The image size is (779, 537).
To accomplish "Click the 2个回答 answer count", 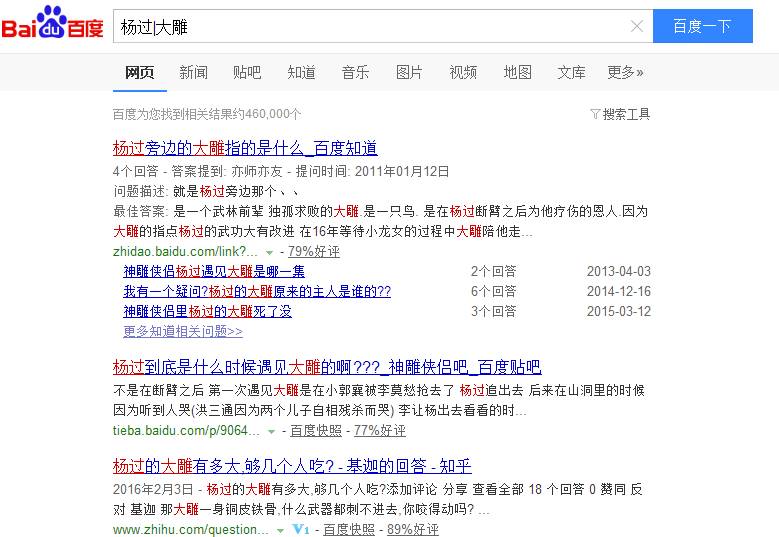I will tap(493, 271).
